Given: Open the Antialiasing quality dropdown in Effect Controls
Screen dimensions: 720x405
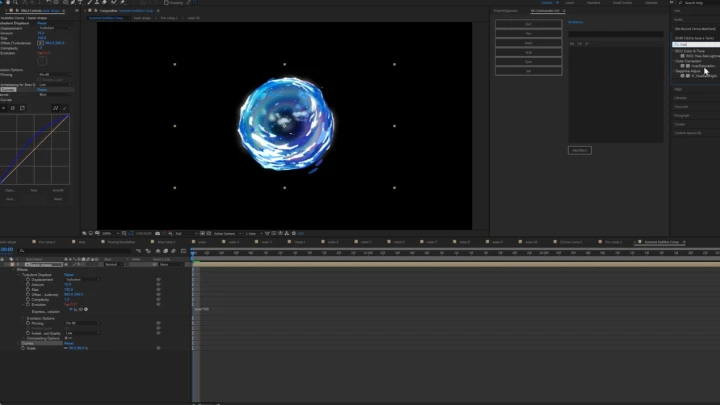Looking at the screenshot, I should click(55, 84).
